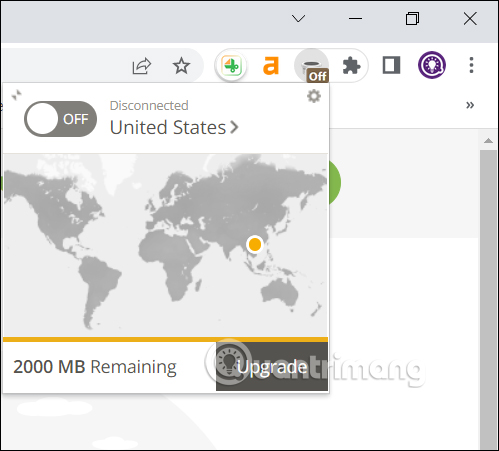499x451 pixels.
Task: Click the TunnelBear extension icon marked Off
Action: pyautogui.click(x=312, y=65)
